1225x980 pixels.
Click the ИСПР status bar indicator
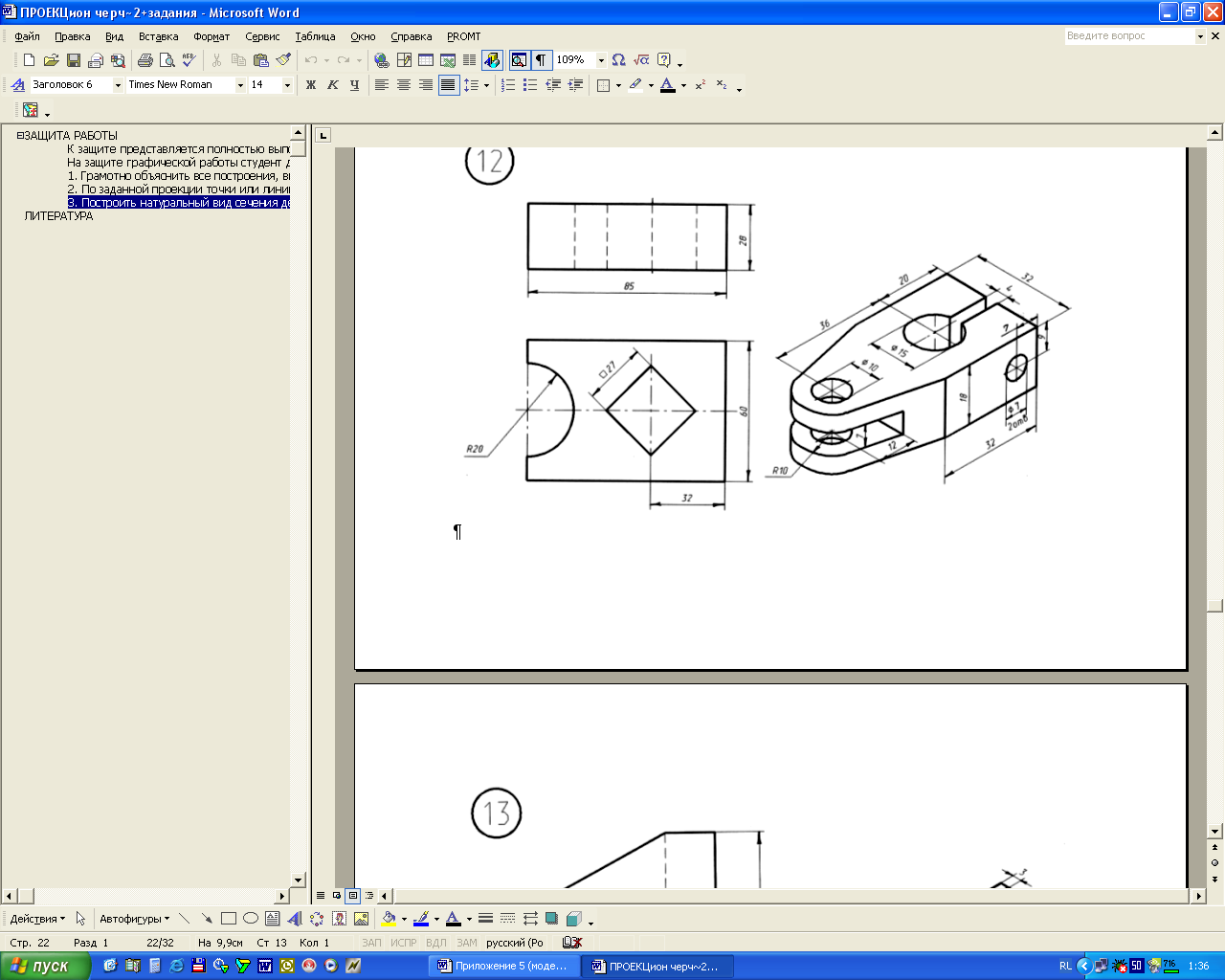404,943
